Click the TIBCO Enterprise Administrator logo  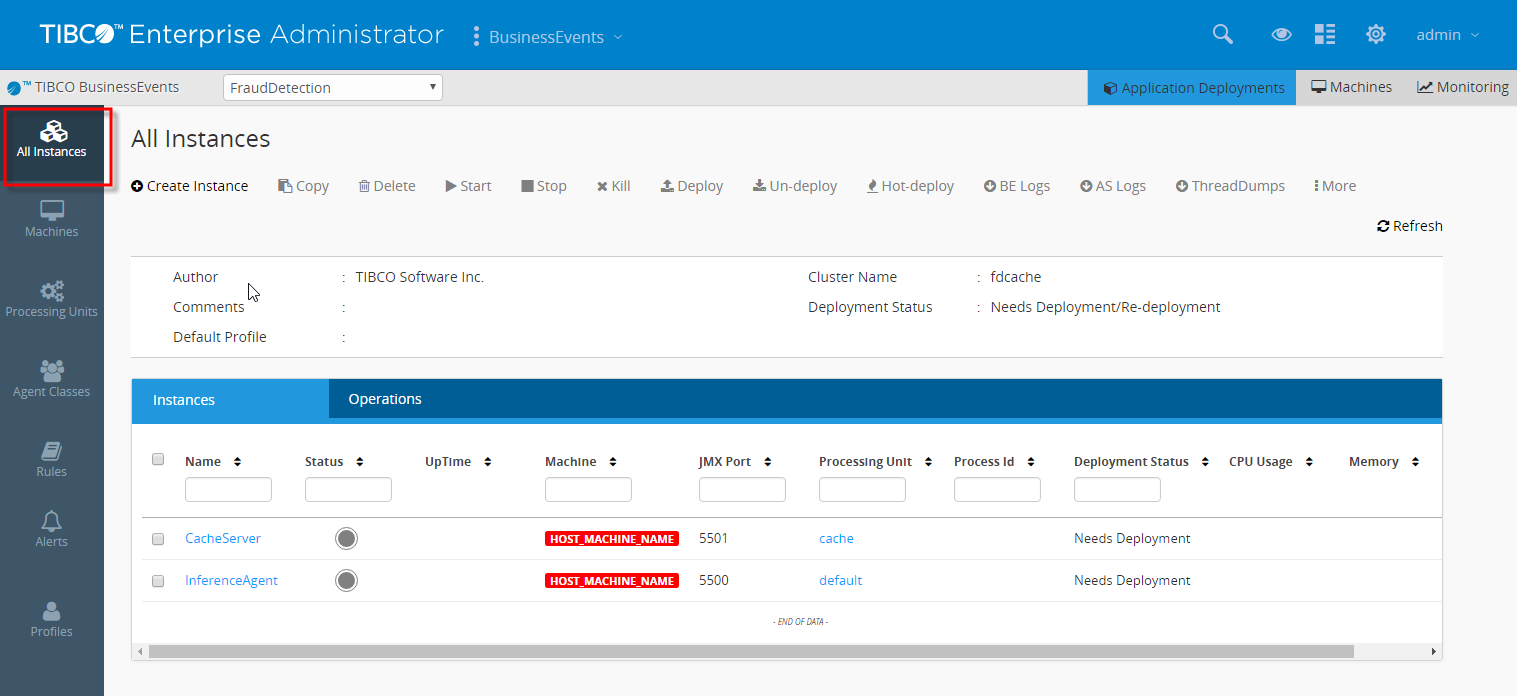pos(242,35)
